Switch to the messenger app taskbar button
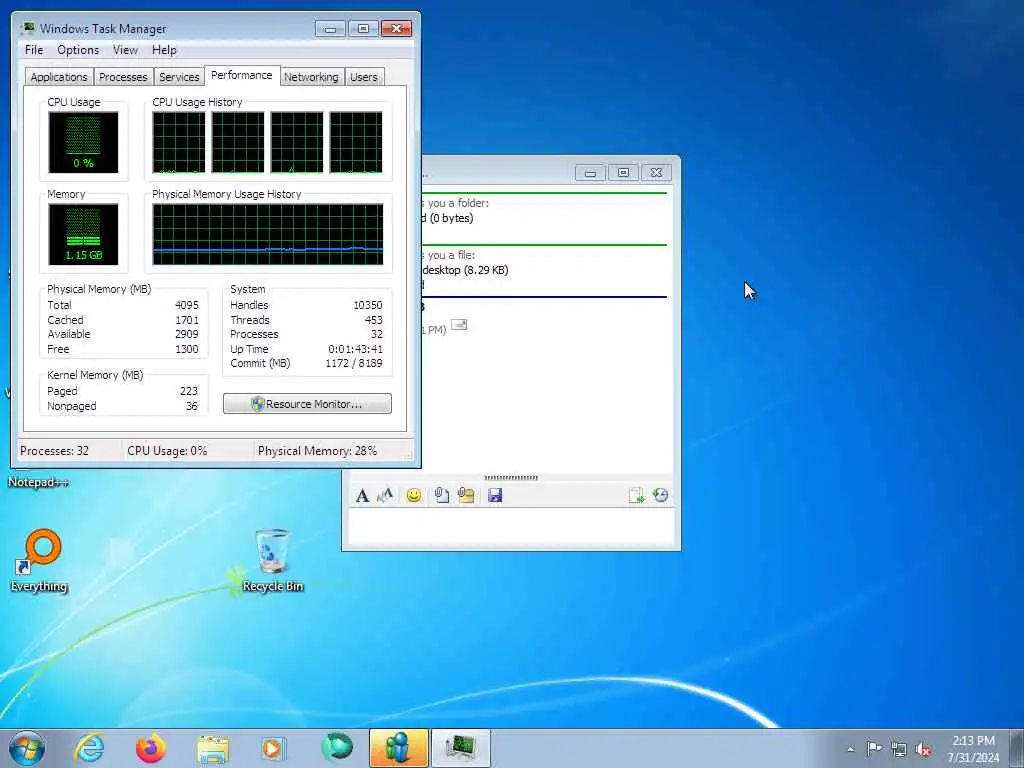The width and height of the screenshot is (1024, 768). (398, 748)
